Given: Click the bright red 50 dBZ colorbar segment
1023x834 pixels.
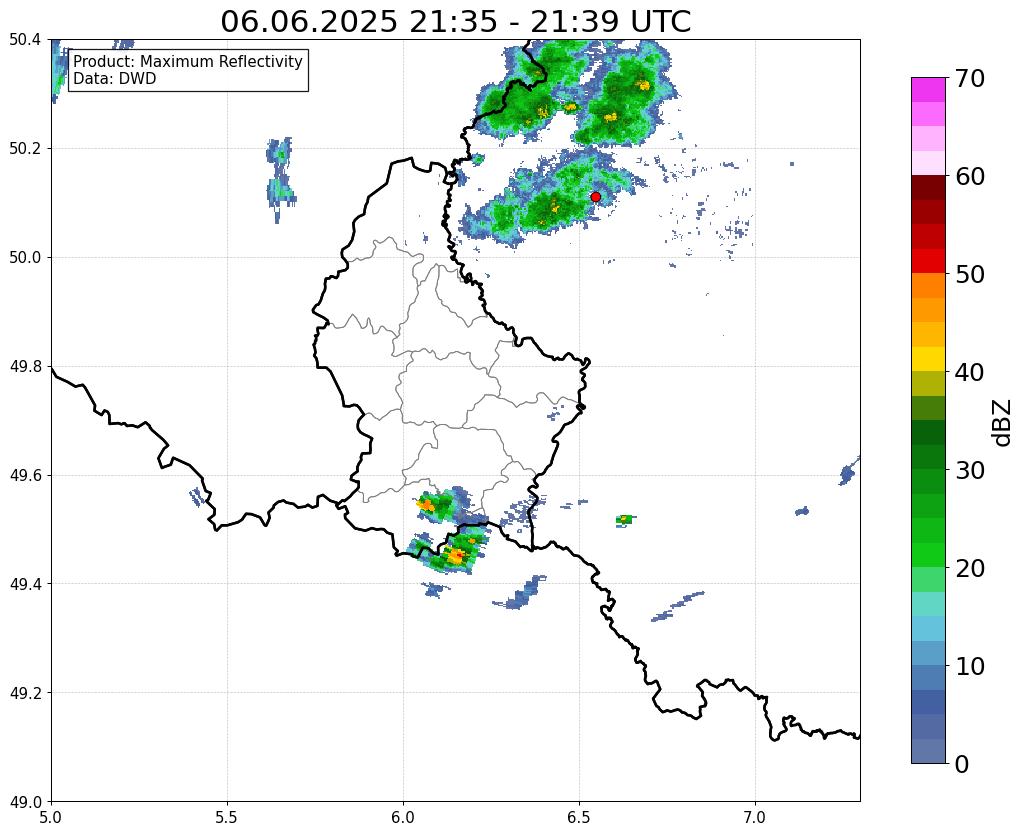Looking at the screenshot, I should pos(928,261).
